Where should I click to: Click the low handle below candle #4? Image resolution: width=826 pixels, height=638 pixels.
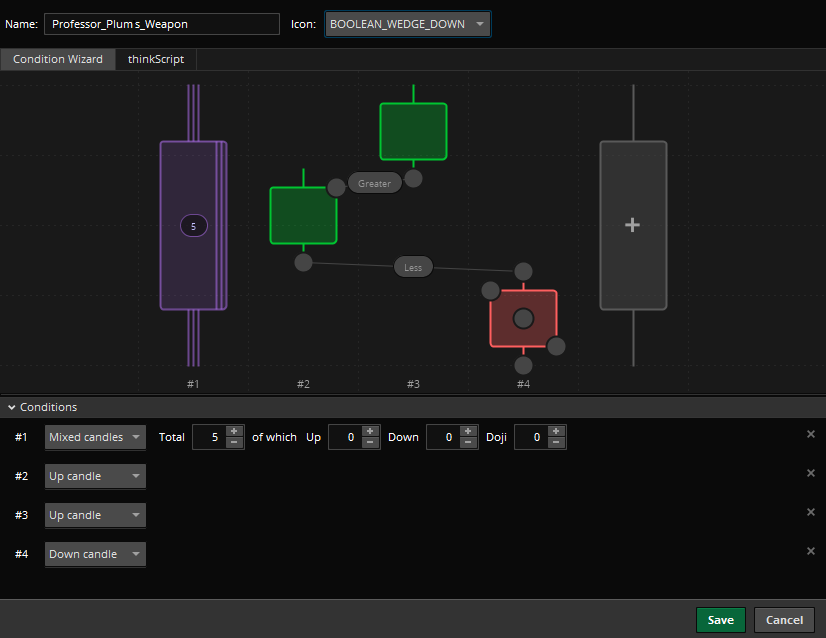coord(523,365)
